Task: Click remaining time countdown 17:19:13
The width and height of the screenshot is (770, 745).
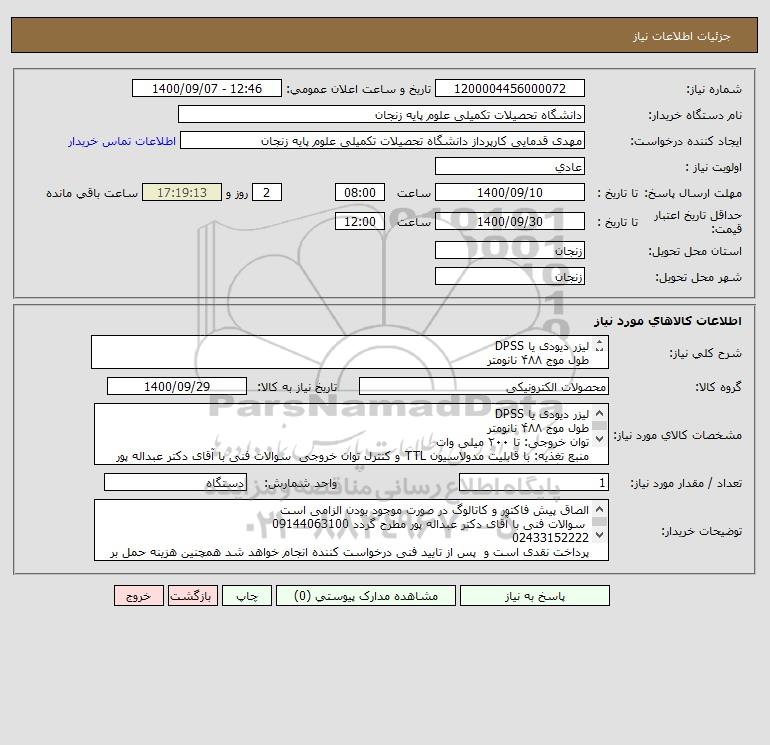Action: 182,193
